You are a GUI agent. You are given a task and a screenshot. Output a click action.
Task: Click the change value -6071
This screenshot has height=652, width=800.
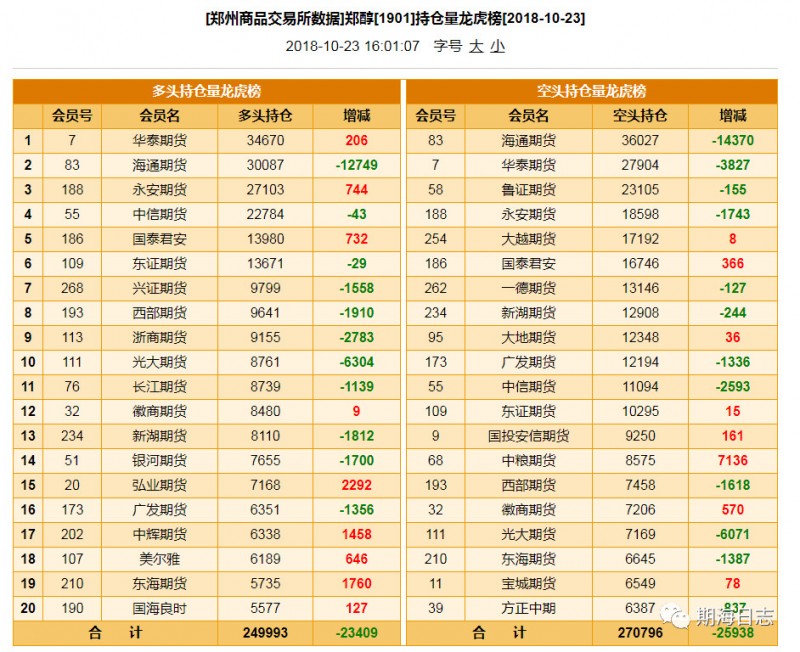[x=733, y=534]
